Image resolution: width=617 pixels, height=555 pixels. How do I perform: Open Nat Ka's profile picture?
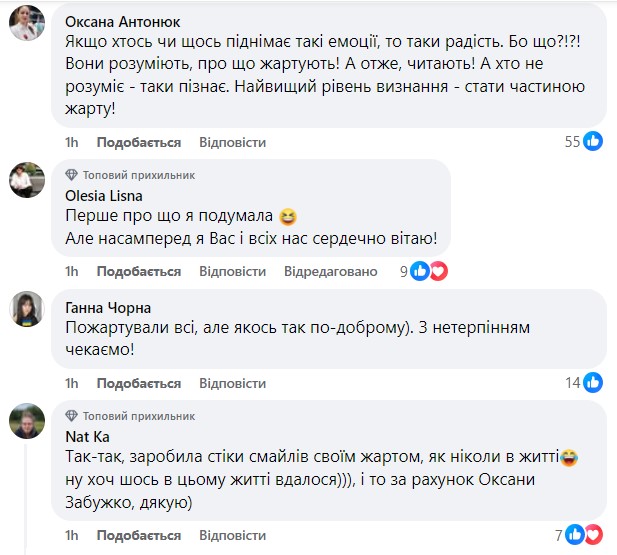(27, 422)
